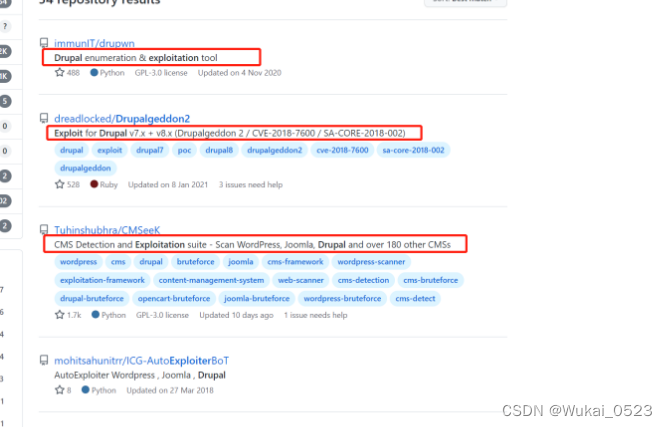Open the immunIT/drupwn repository link
Screen dimensions: 667x427
coord(94,43)
